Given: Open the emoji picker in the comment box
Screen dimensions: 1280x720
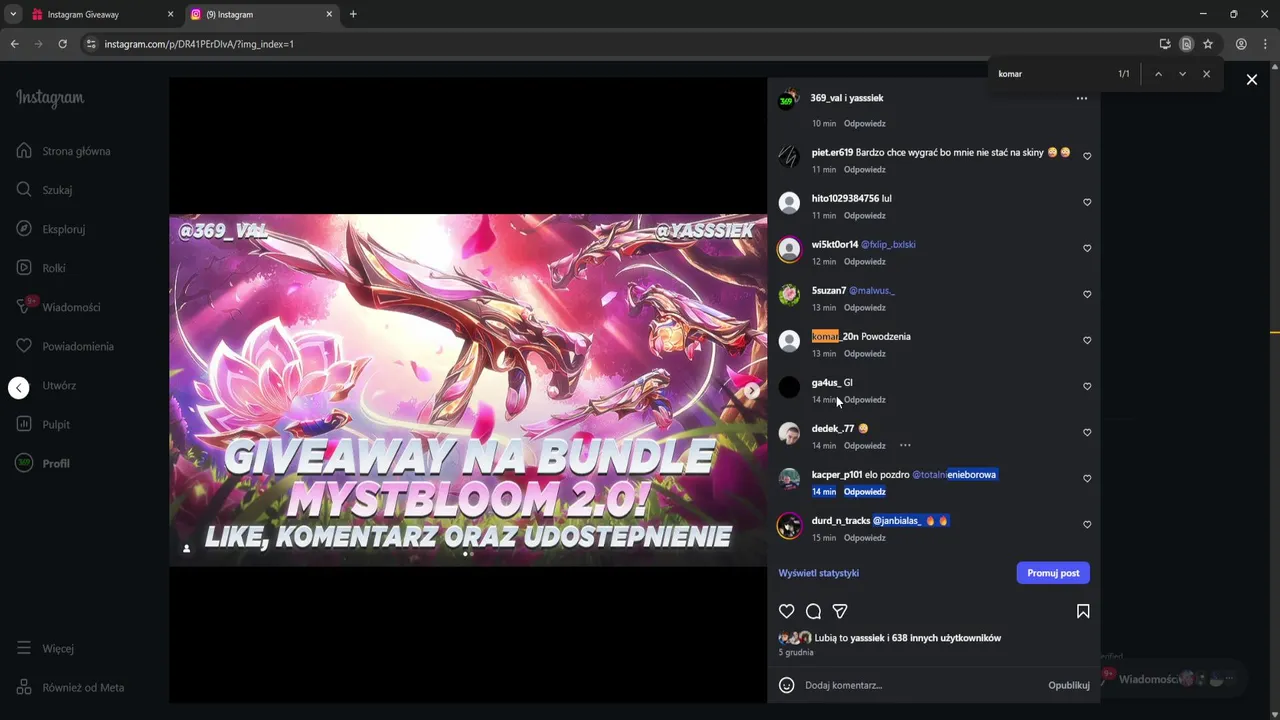Looking at the screenshot, I should click(787, 685).
